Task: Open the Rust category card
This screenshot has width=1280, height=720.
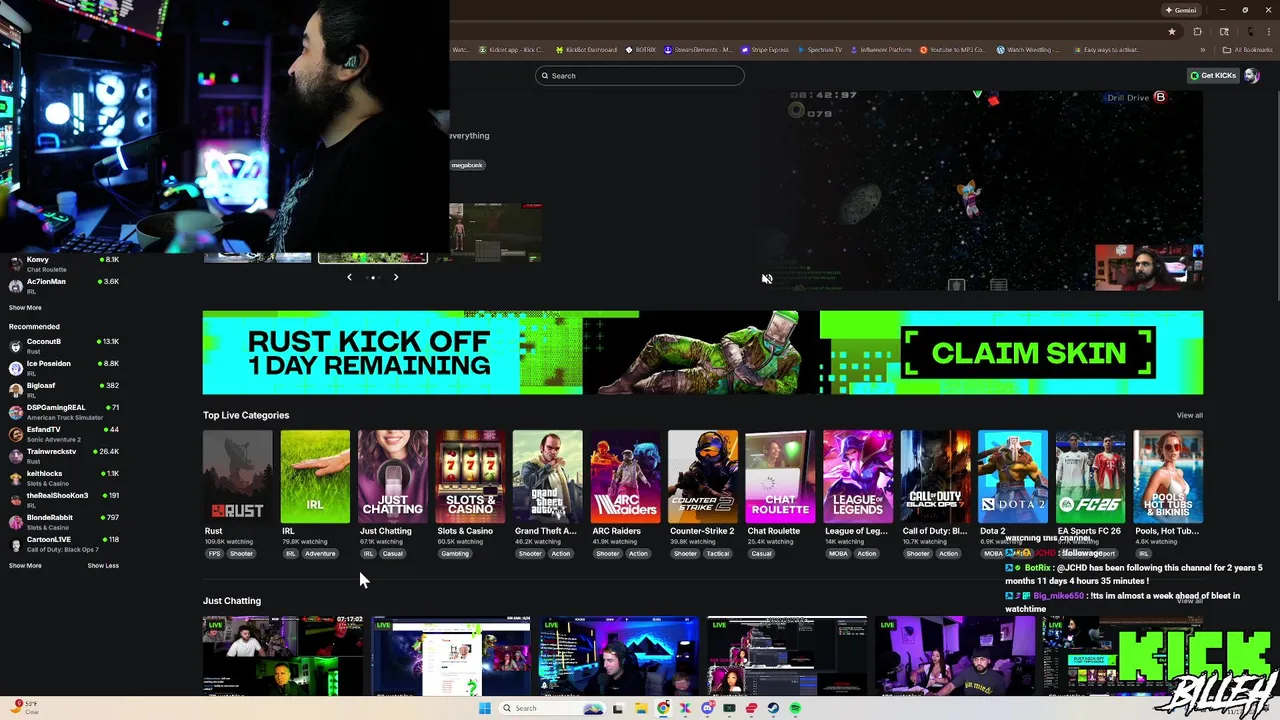Action: click(x=237, y=477)
